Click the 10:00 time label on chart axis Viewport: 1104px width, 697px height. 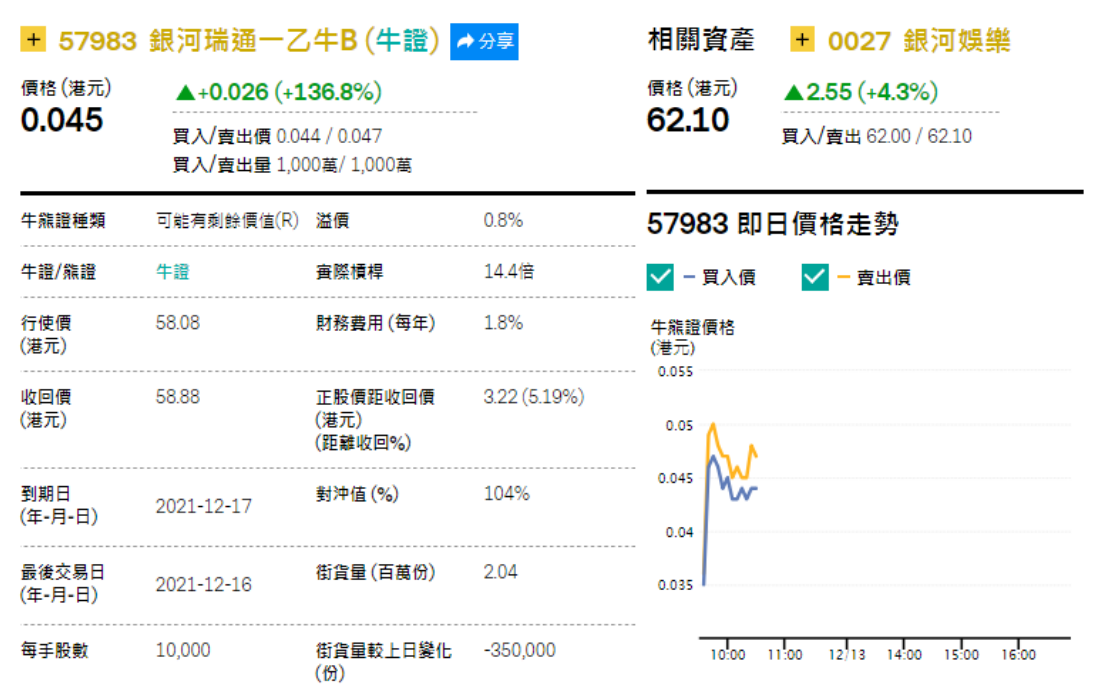[727, 655]
